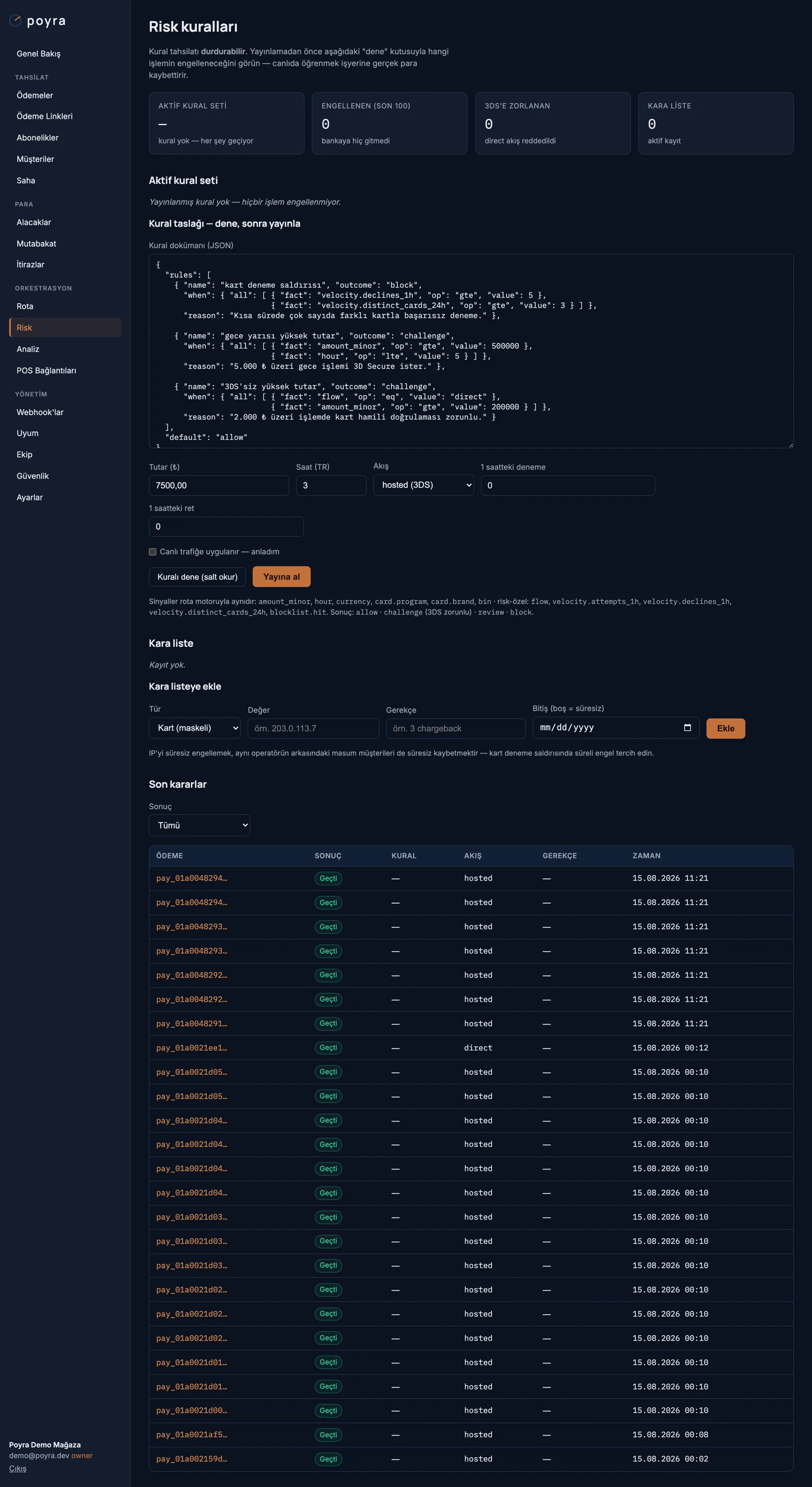
Task: Navigate to Abonelikler
Action: [65, 138]
